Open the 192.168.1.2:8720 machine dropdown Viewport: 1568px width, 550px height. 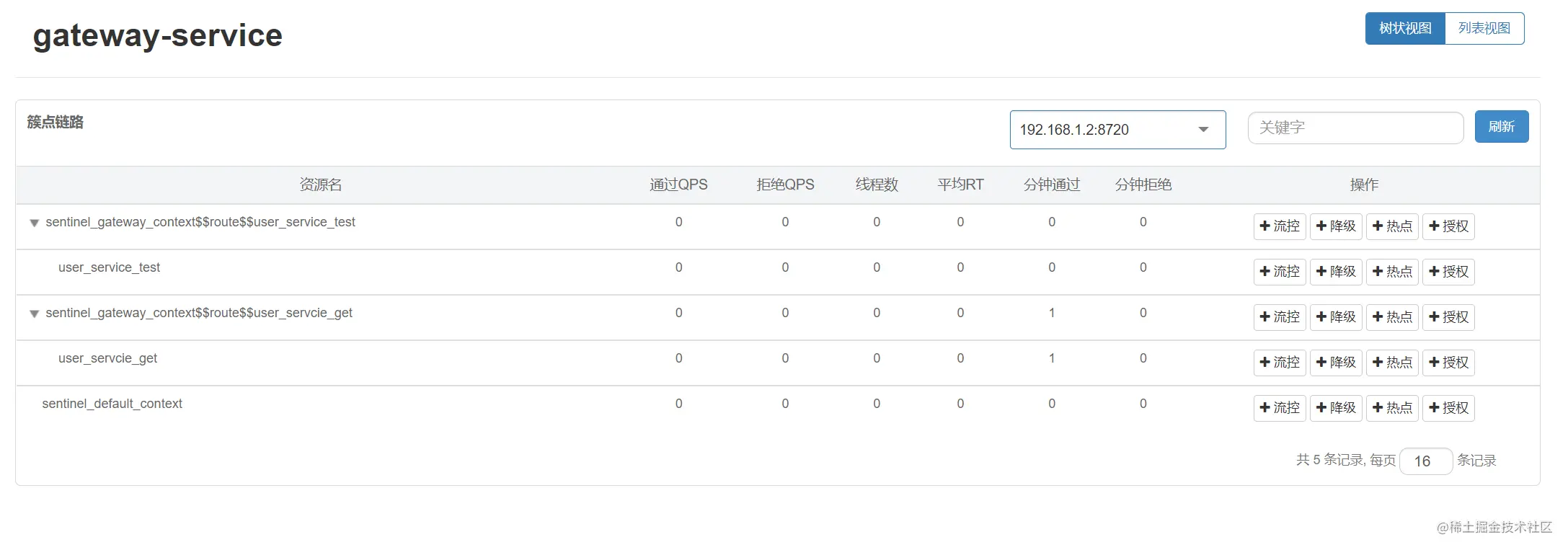[x=1117, y=130]
